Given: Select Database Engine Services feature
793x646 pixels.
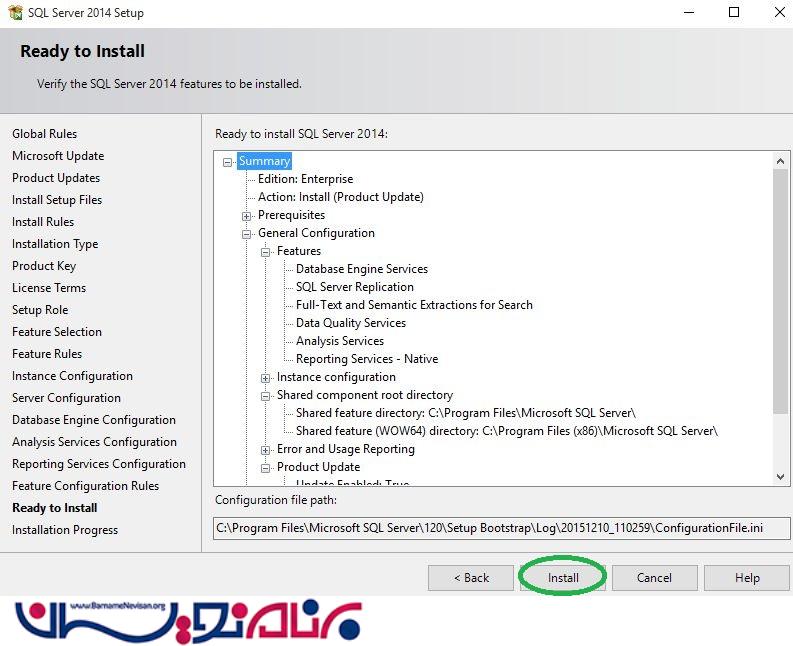Looking at the screenshot, I should (362, 269).
